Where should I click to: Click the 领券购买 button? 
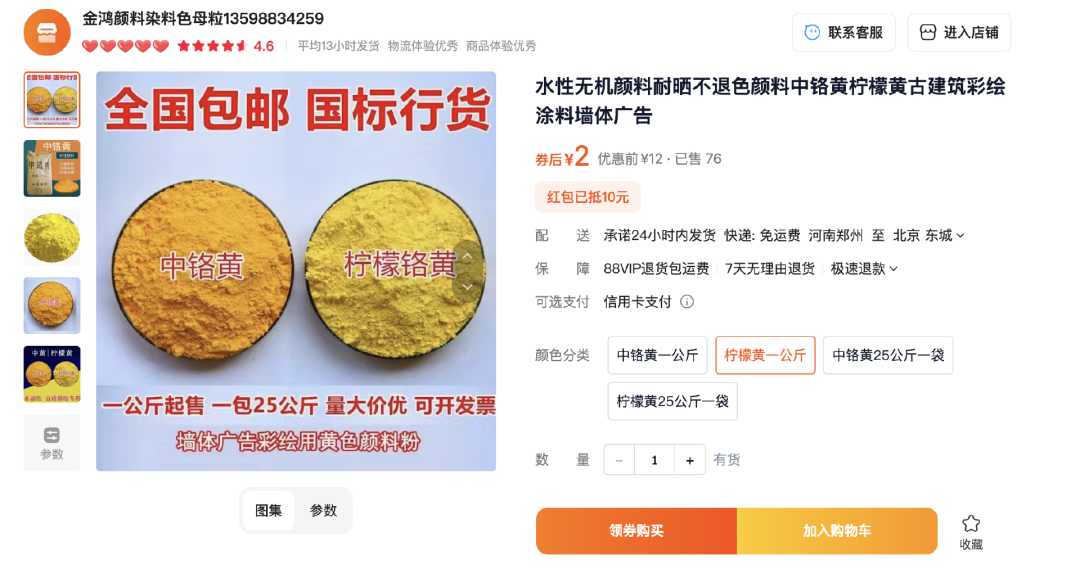(x=636, y=531)
